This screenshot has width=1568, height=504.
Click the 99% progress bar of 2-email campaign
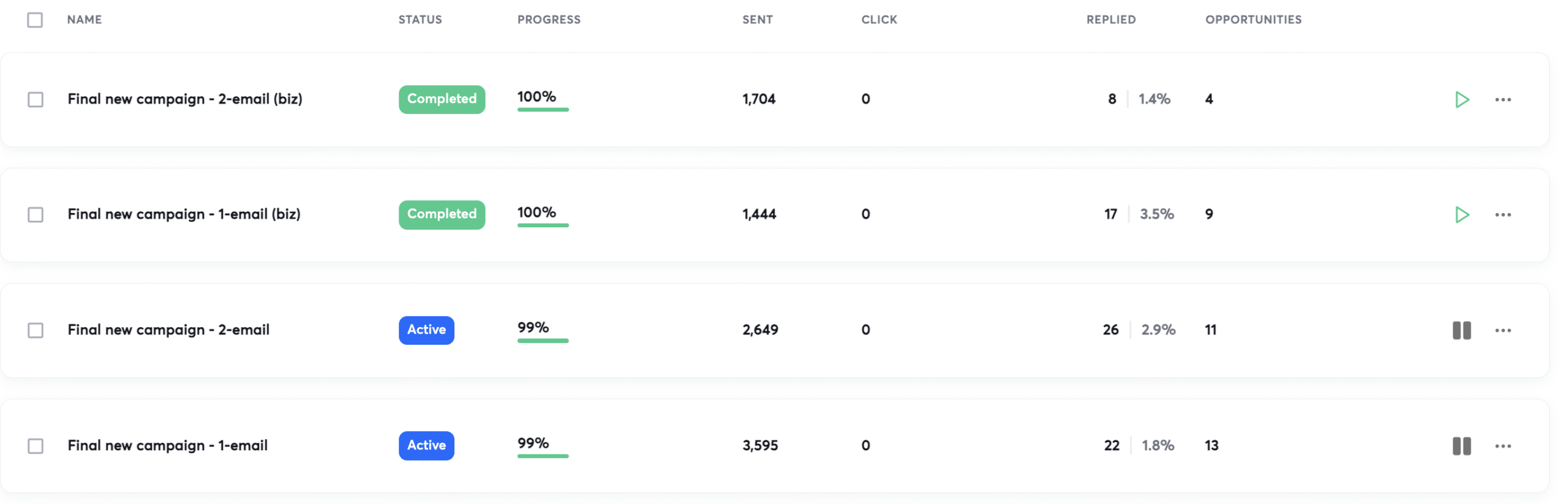coord(543,340)
